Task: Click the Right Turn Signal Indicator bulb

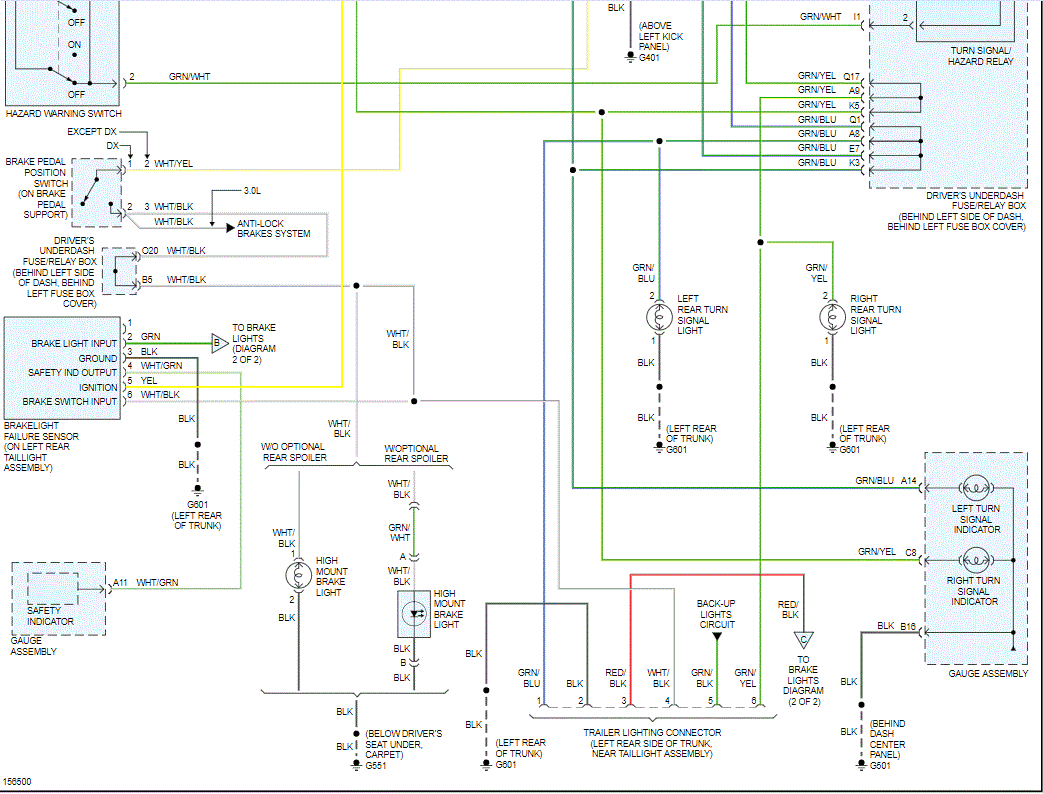Action: 975,561
